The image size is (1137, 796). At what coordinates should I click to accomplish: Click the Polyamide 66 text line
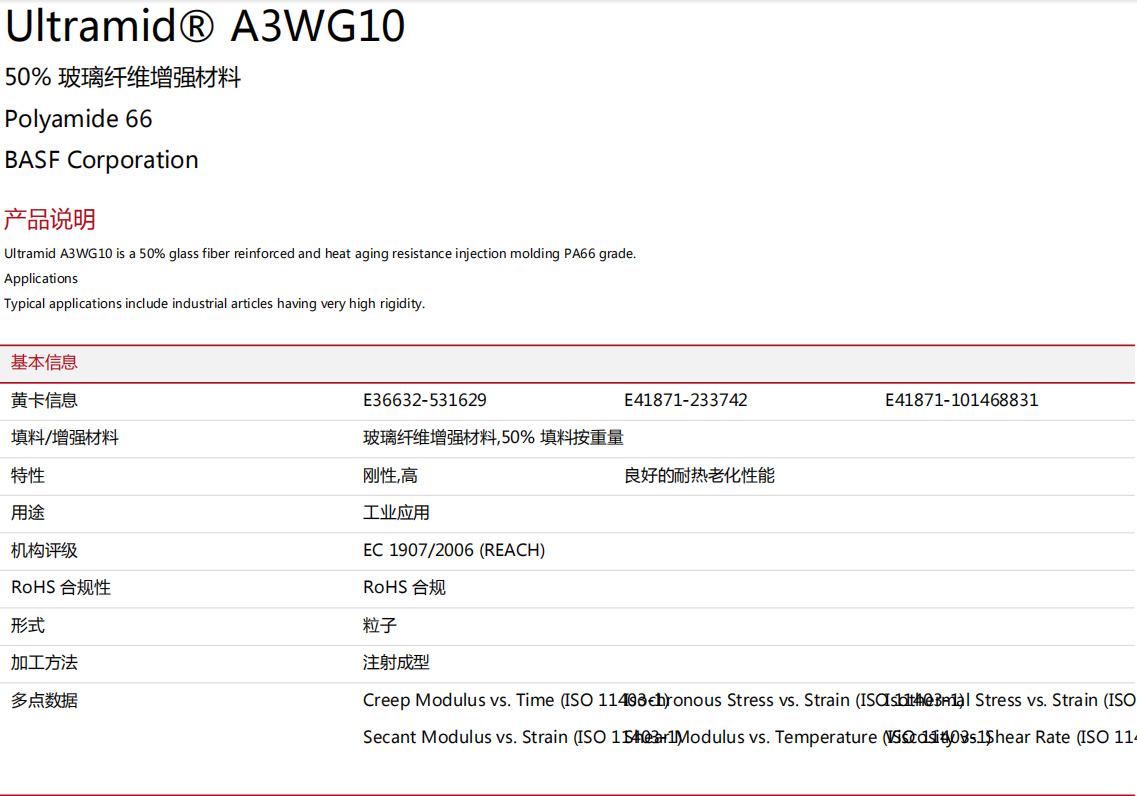click(78, 119)
